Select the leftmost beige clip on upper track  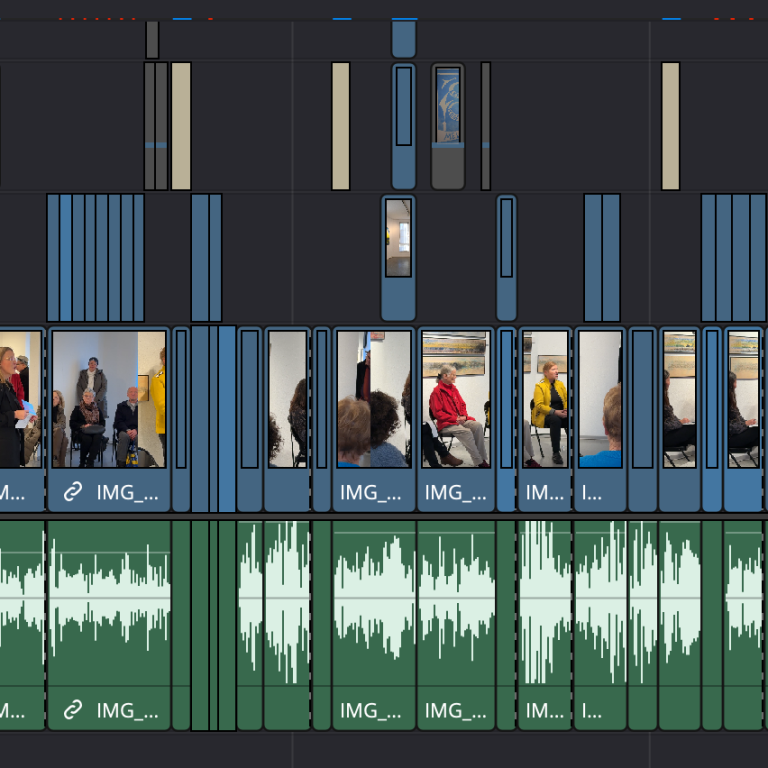click(x=181, y=126)
